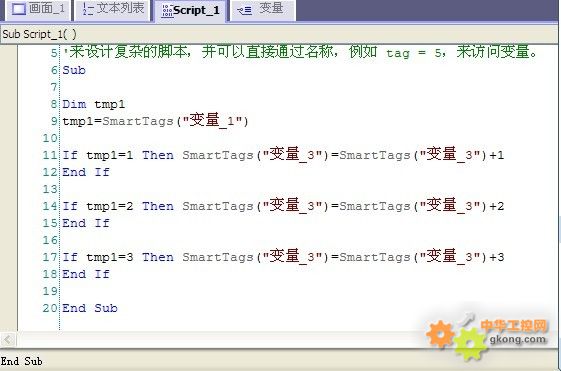Select the Script_1 tab
This screenshot has height=371, width=561.
(190, 11)
